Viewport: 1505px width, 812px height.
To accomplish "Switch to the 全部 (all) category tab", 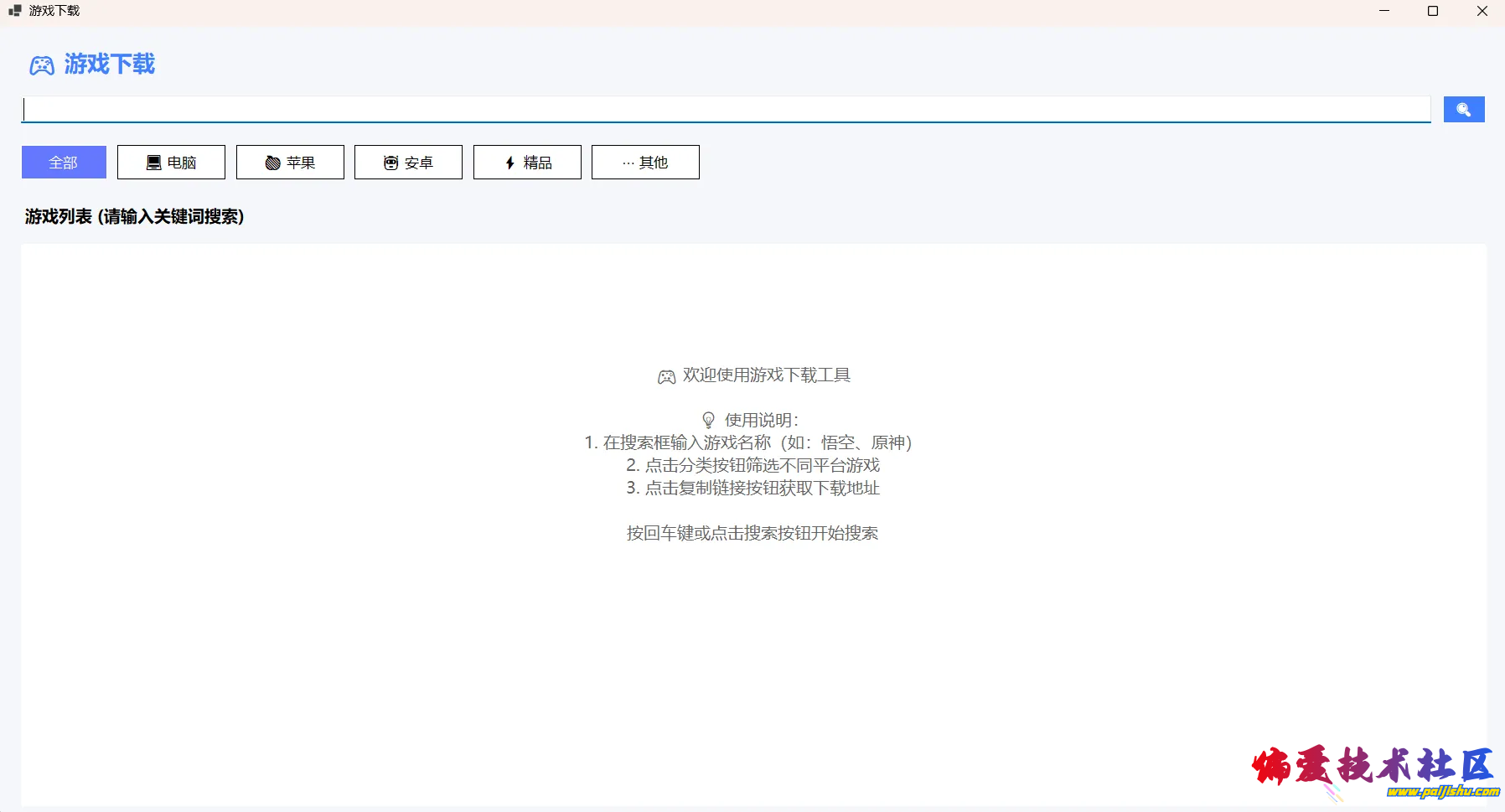I will click(x=64, y=163).
